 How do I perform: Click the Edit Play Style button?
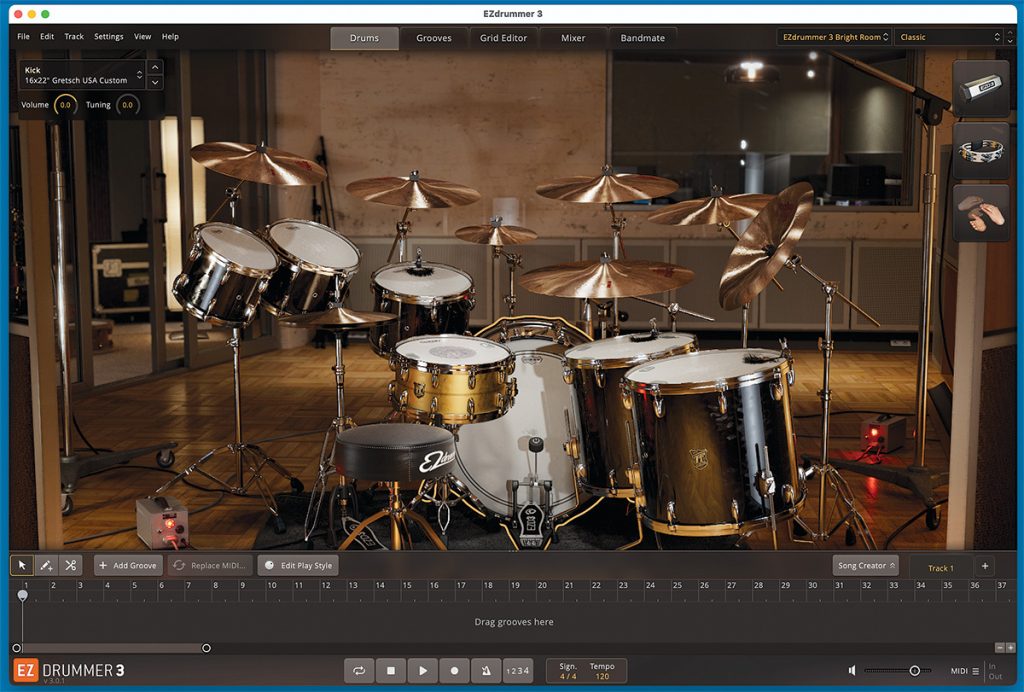(298, 565)
